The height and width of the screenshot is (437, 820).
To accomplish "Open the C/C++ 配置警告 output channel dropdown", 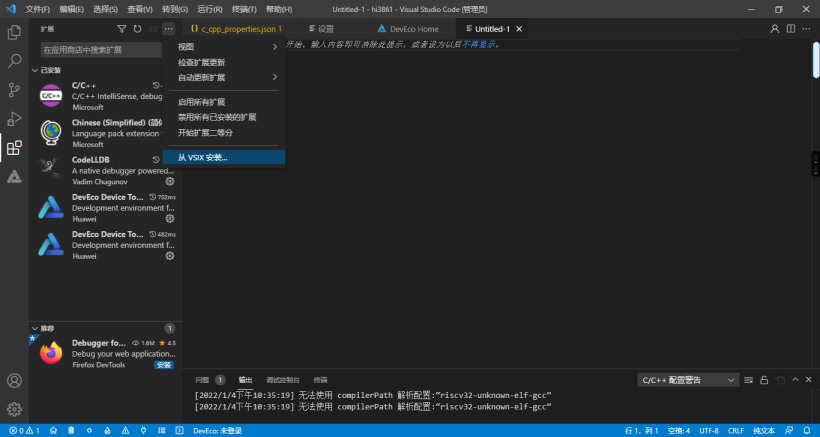I will (x=688, y=380).
